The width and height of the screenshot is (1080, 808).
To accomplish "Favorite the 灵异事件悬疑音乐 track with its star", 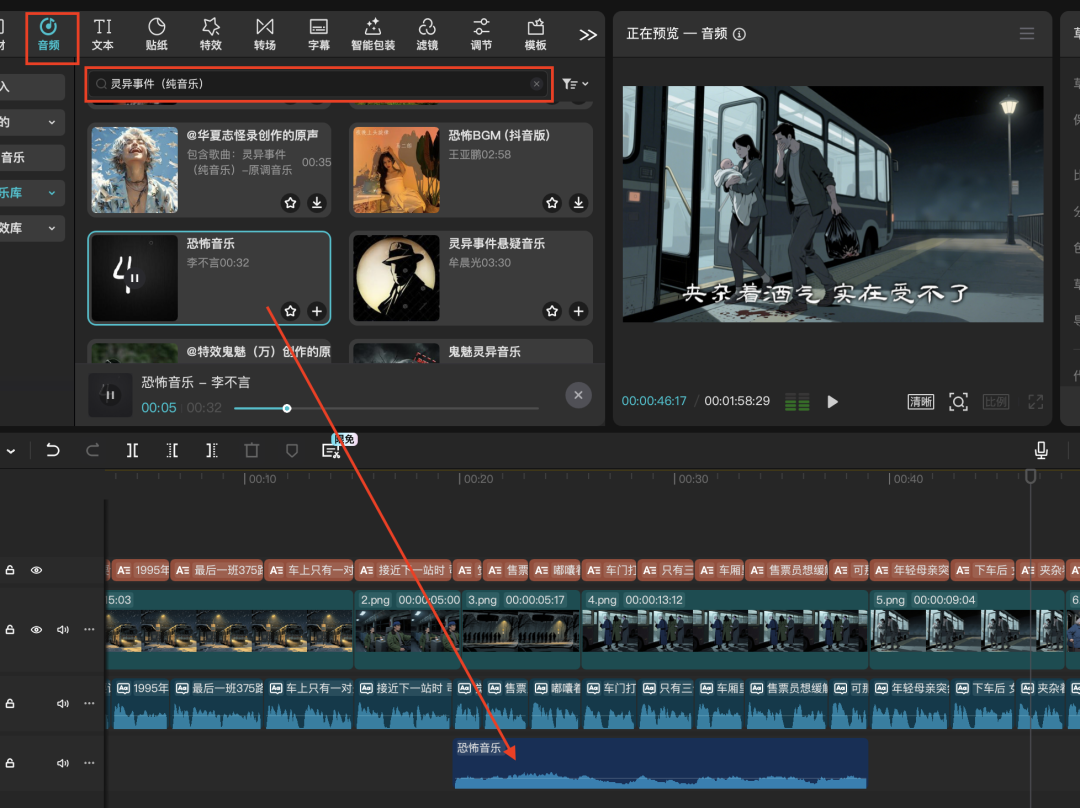I will [x=552, y=311].
